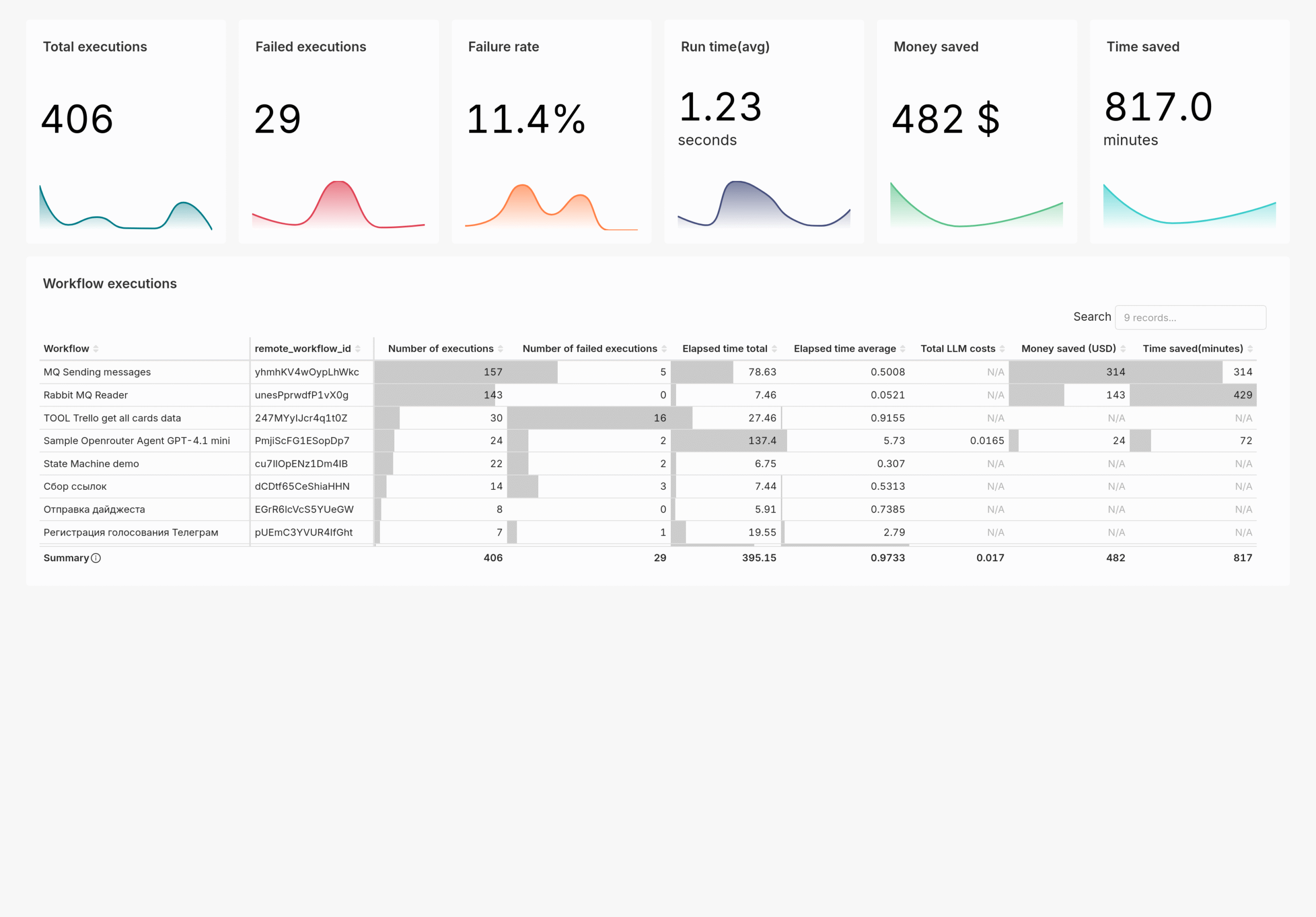1316x917 pixels.
Task: Sort by Number of failed executions
Action: (x=664, y=348)
